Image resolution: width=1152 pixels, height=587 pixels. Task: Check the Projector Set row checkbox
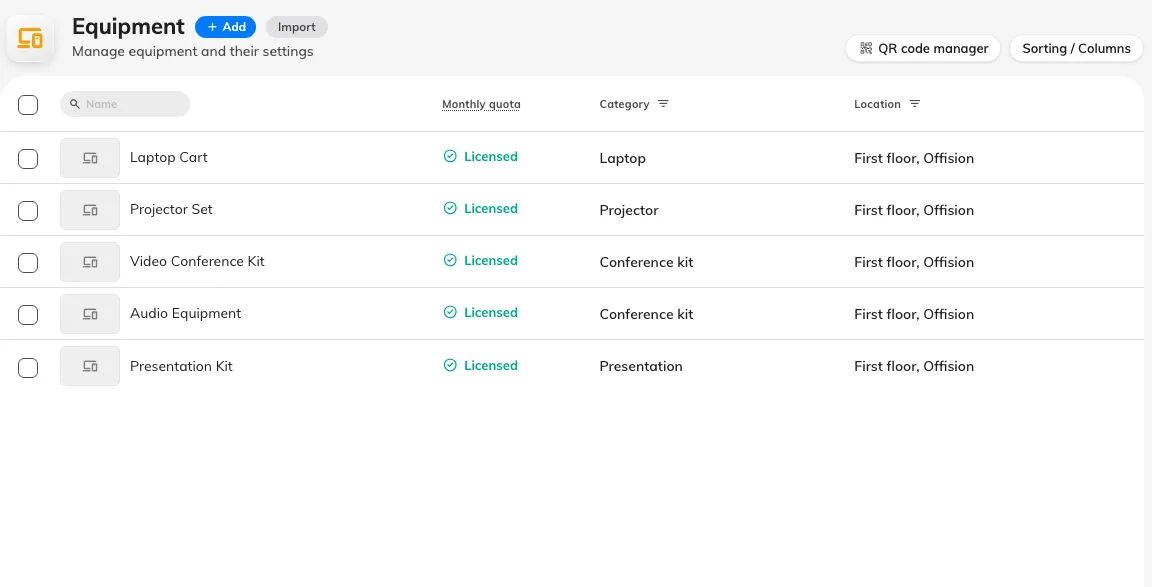(28, 210)
